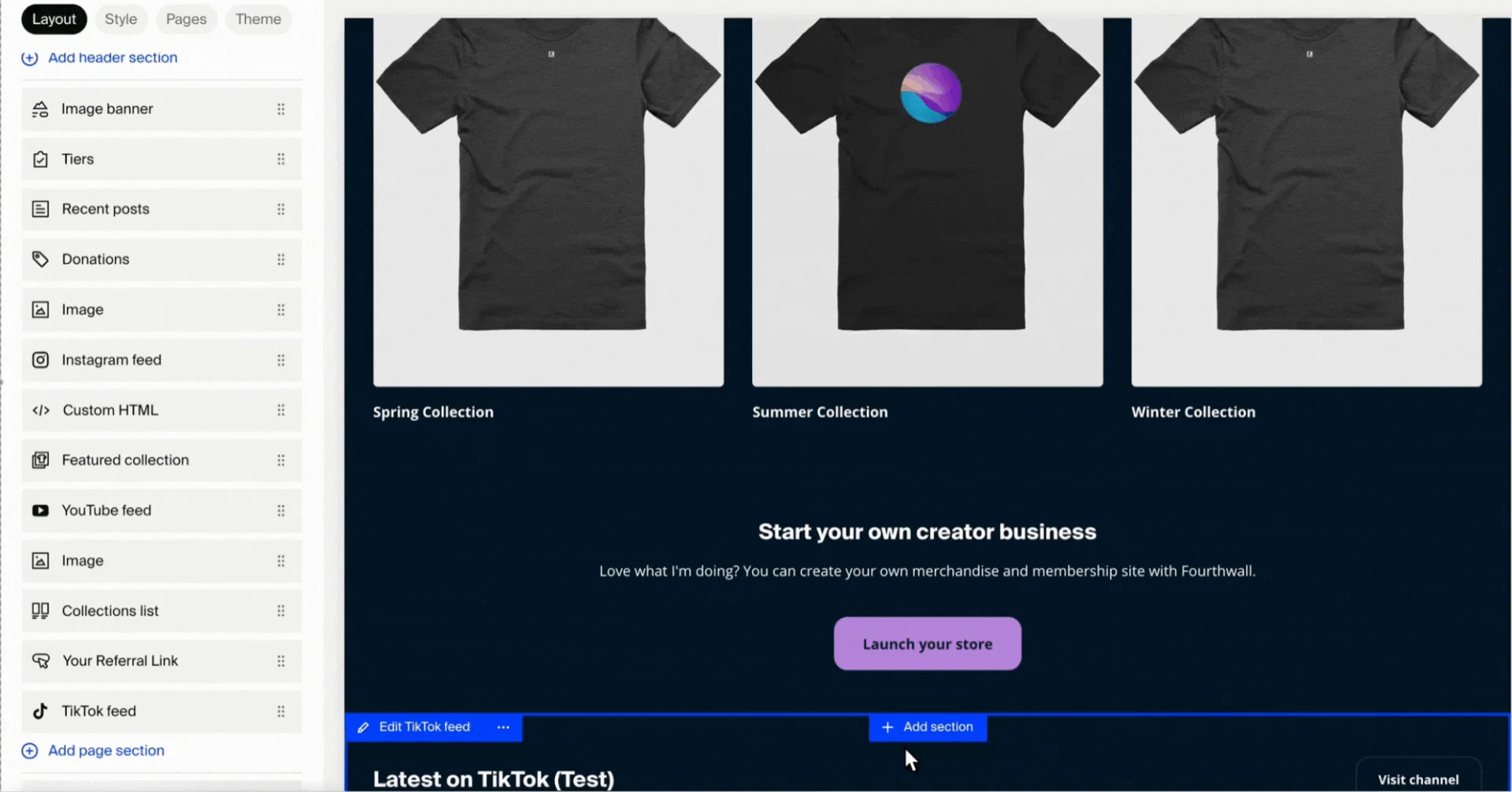Image resolution: width=1512 pixels, height=792 pixels.
Task: Click the Tiers section icon
Action: (40, 159)
